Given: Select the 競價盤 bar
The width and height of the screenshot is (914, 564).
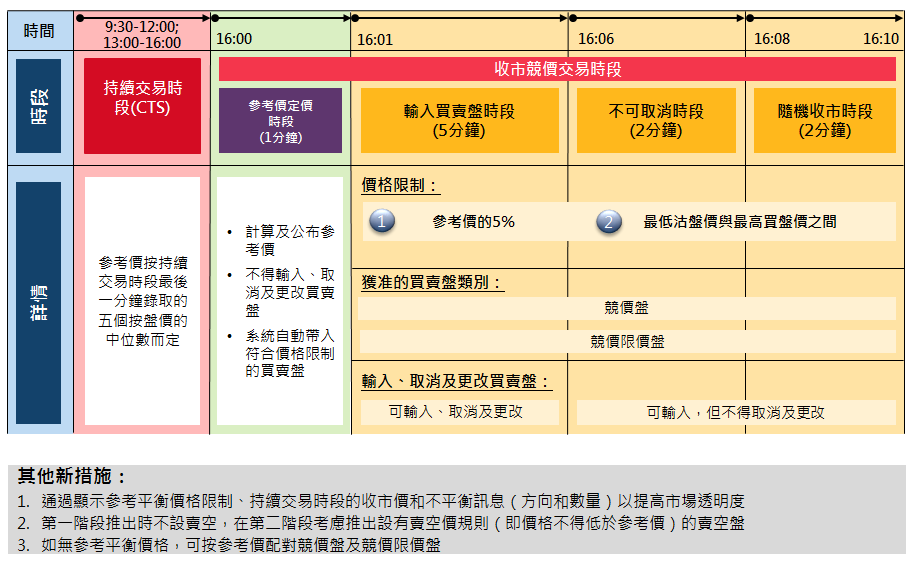Looking at the screenshot, I should (627, 308).
